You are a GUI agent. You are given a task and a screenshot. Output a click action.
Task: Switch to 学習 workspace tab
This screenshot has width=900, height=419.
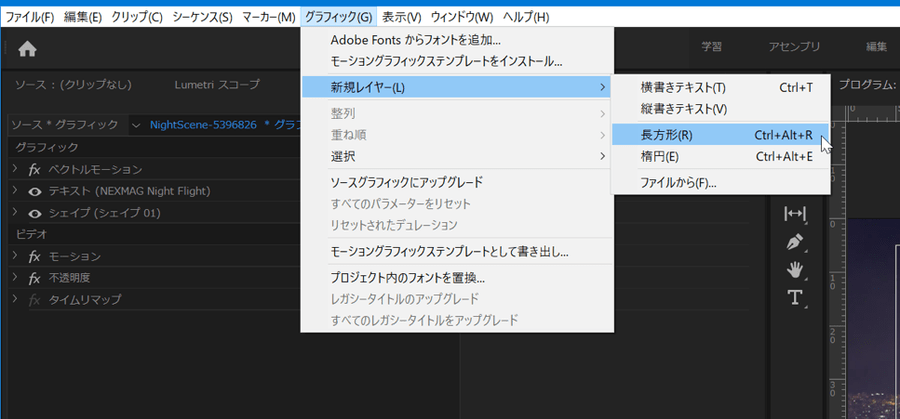pyautogui.click(x=711, y=48)
